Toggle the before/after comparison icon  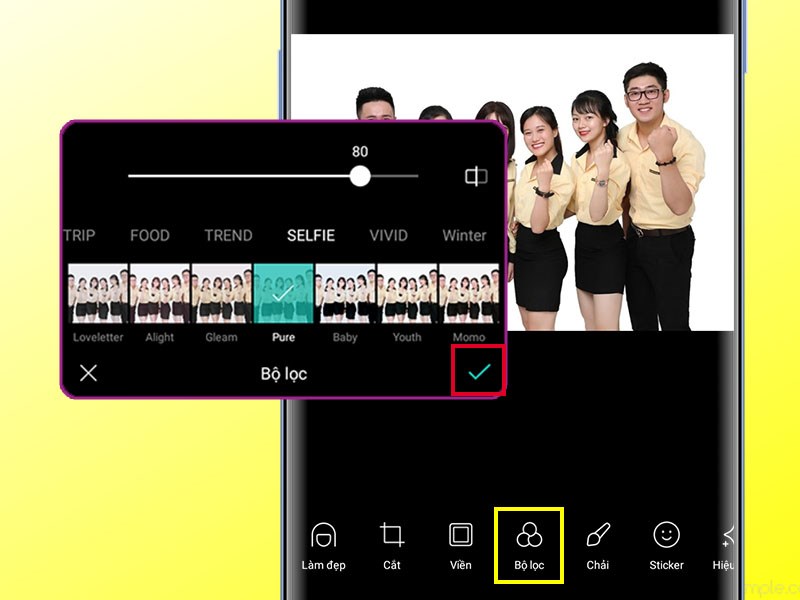coord(475,175)
